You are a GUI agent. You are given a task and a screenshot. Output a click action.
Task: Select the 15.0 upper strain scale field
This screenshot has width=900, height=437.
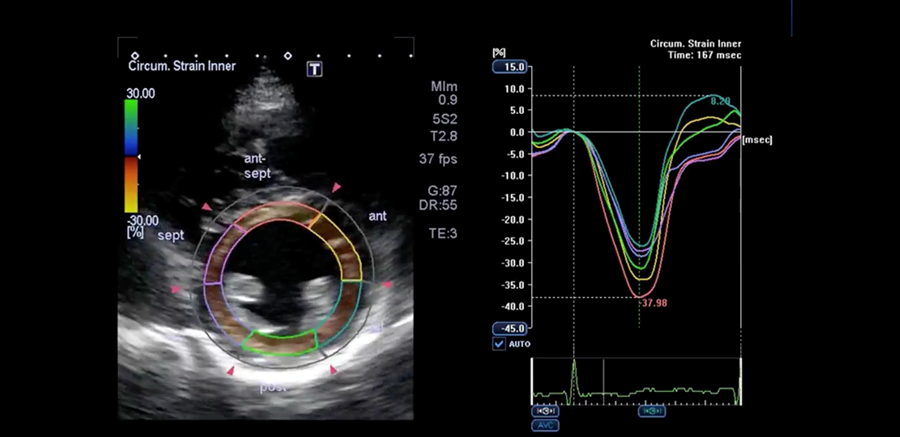point(509,67)
